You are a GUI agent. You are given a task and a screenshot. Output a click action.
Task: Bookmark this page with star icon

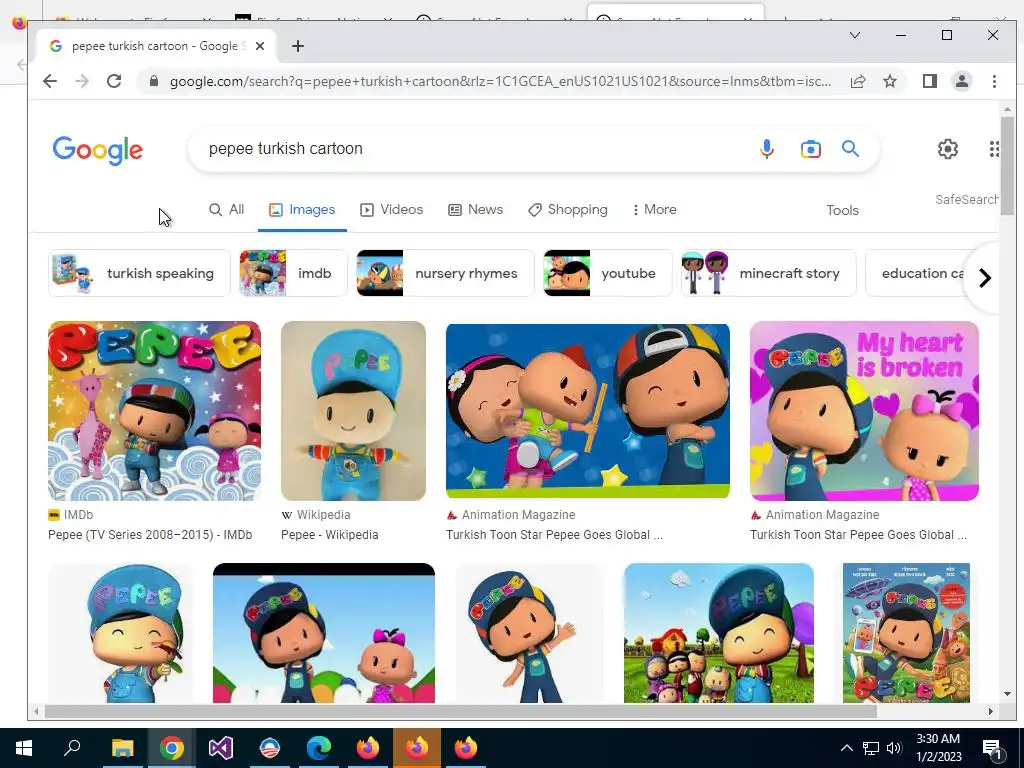point(889,81)
